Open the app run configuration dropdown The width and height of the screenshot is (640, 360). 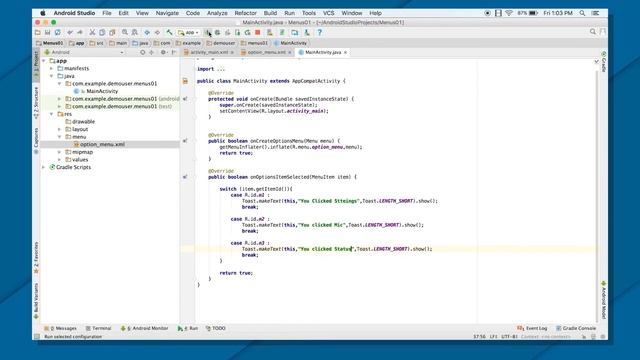[x=188, y=32]
